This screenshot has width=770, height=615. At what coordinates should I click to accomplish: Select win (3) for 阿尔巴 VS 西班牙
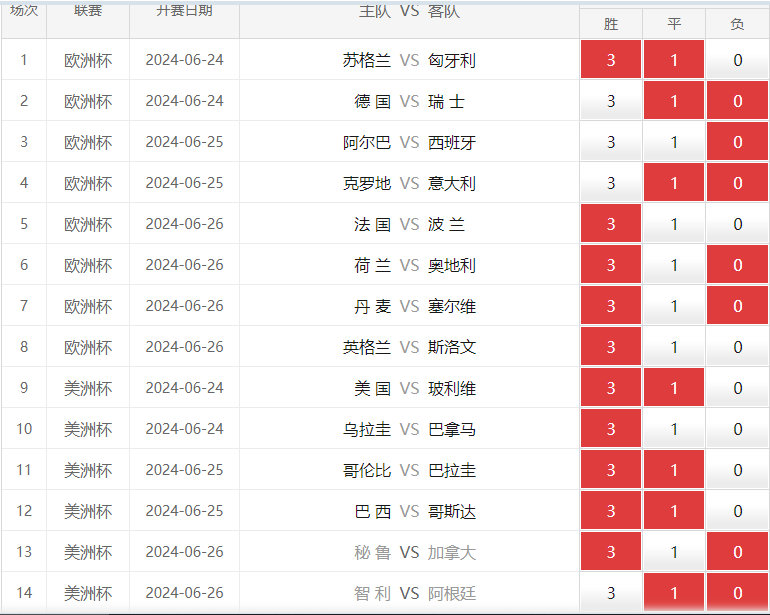[x=610, y=141]
